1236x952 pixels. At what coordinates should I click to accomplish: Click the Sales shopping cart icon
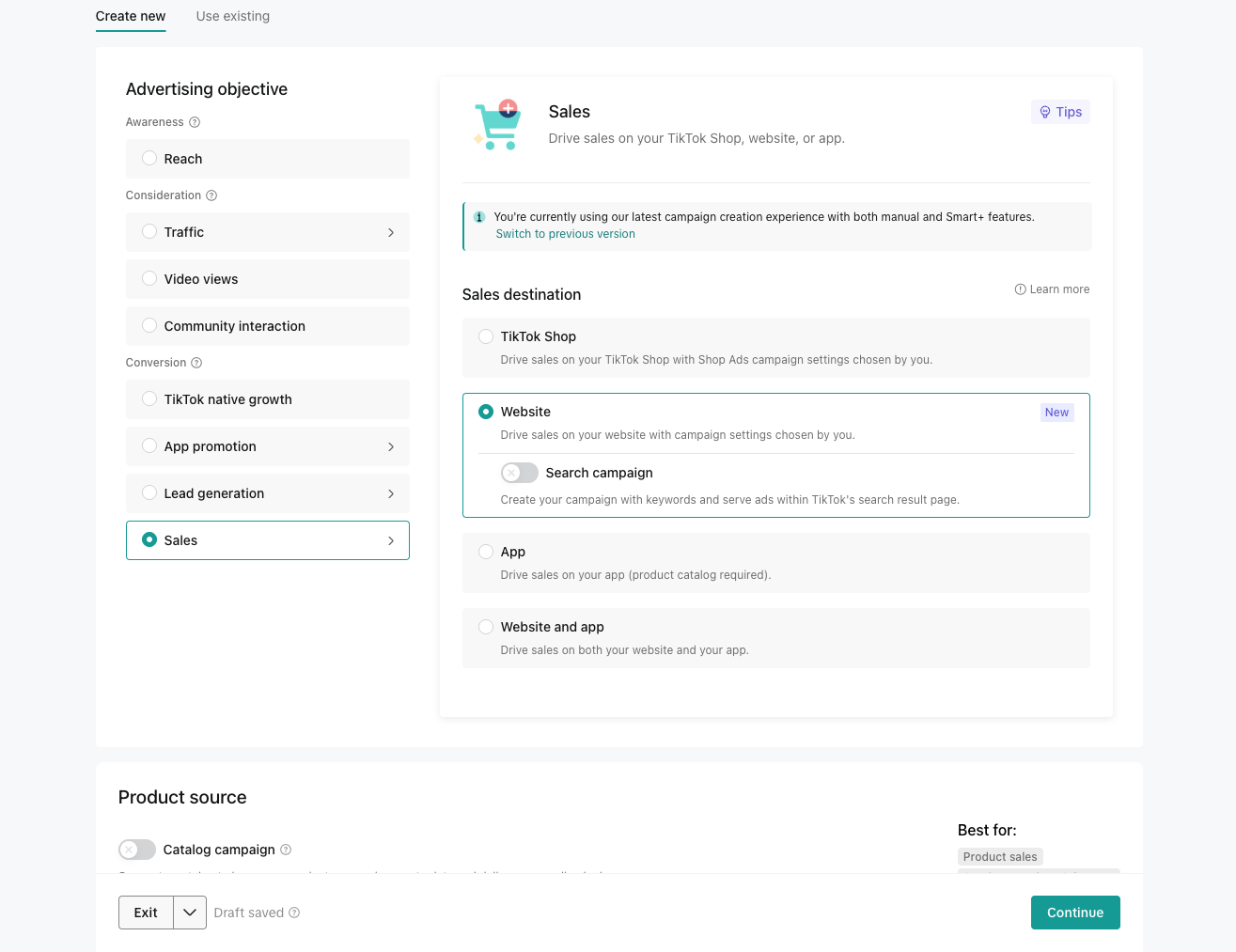click(497, 125)
